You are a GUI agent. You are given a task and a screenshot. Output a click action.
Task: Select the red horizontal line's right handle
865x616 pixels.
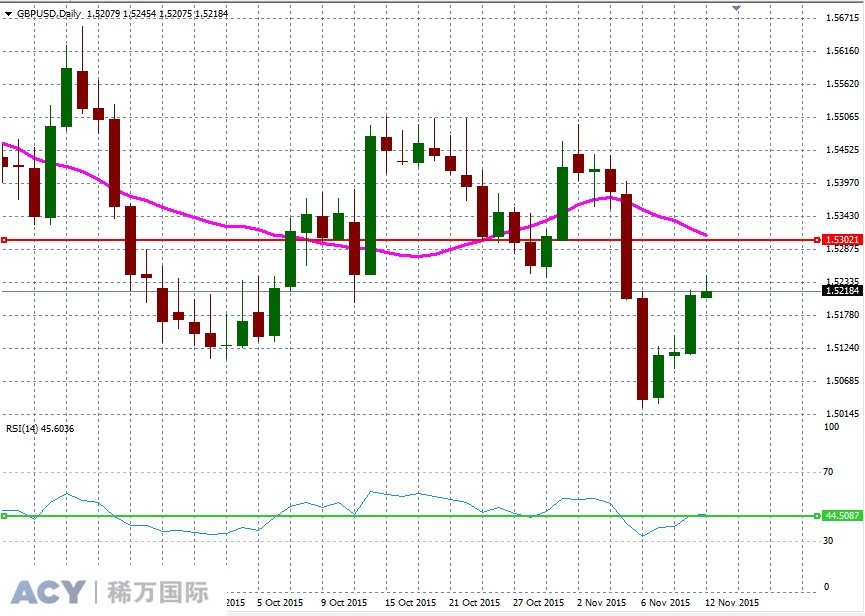click(x=817, y=240)
